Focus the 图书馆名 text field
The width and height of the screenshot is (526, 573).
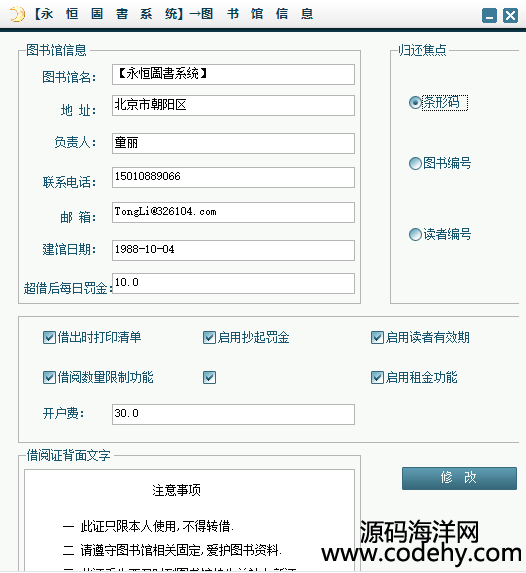(x=233, y=75)
